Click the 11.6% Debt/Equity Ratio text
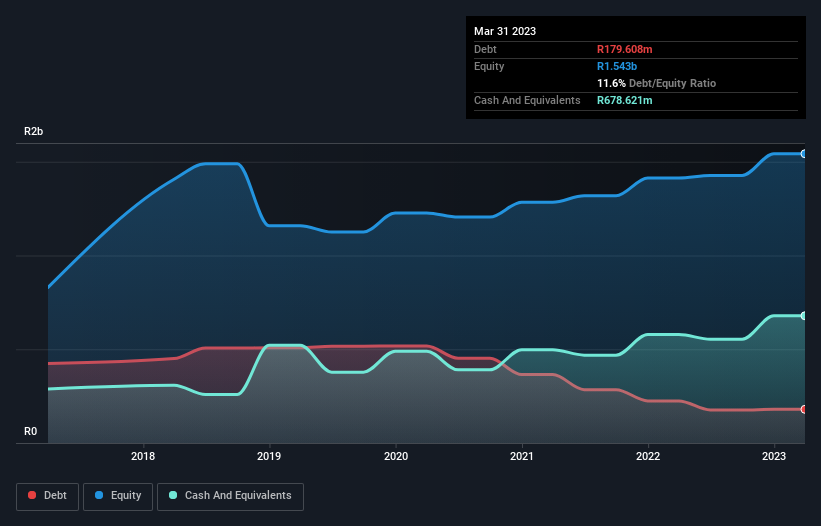 [x=656, y=83]
